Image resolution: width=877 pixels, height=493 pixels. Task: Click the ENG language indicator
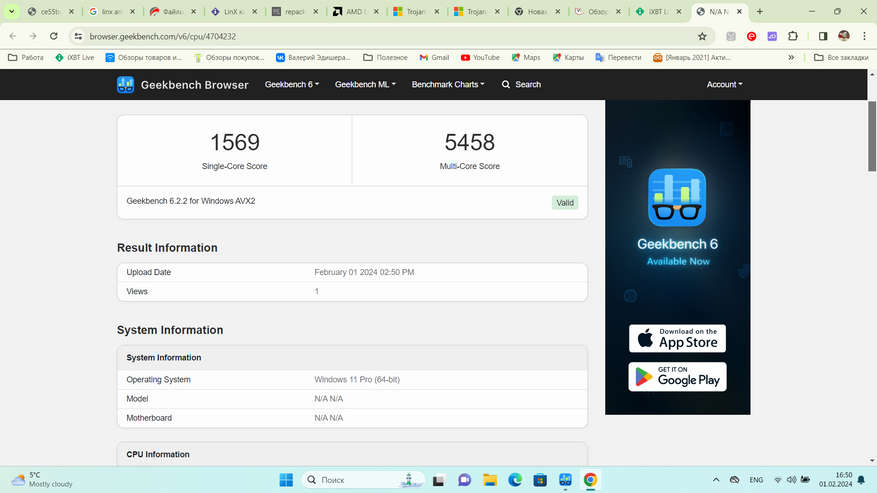point(756,480)
